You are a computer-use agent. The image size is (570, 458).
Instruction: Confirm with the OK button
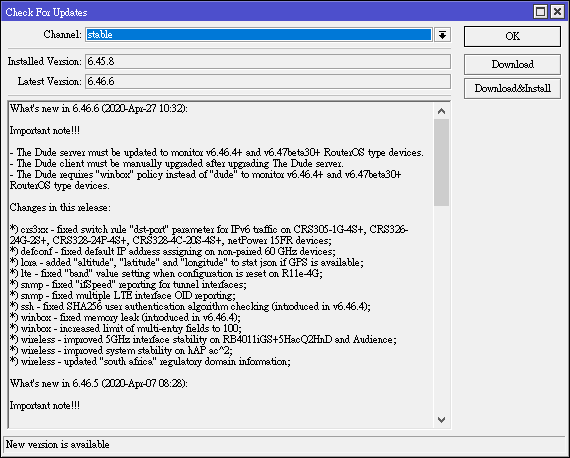tap(512, 36)
